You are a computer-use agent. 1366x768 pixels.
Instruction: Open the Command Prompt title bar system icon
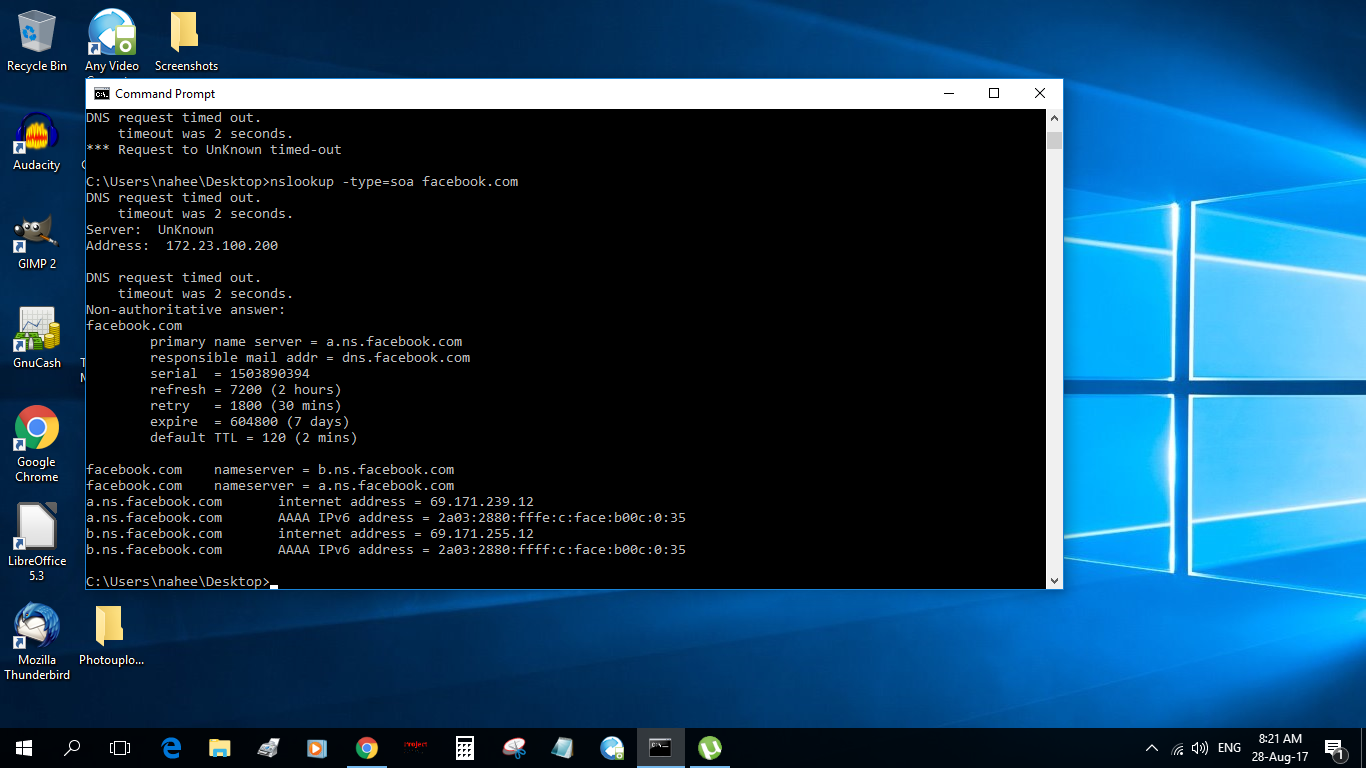[102, 94]
